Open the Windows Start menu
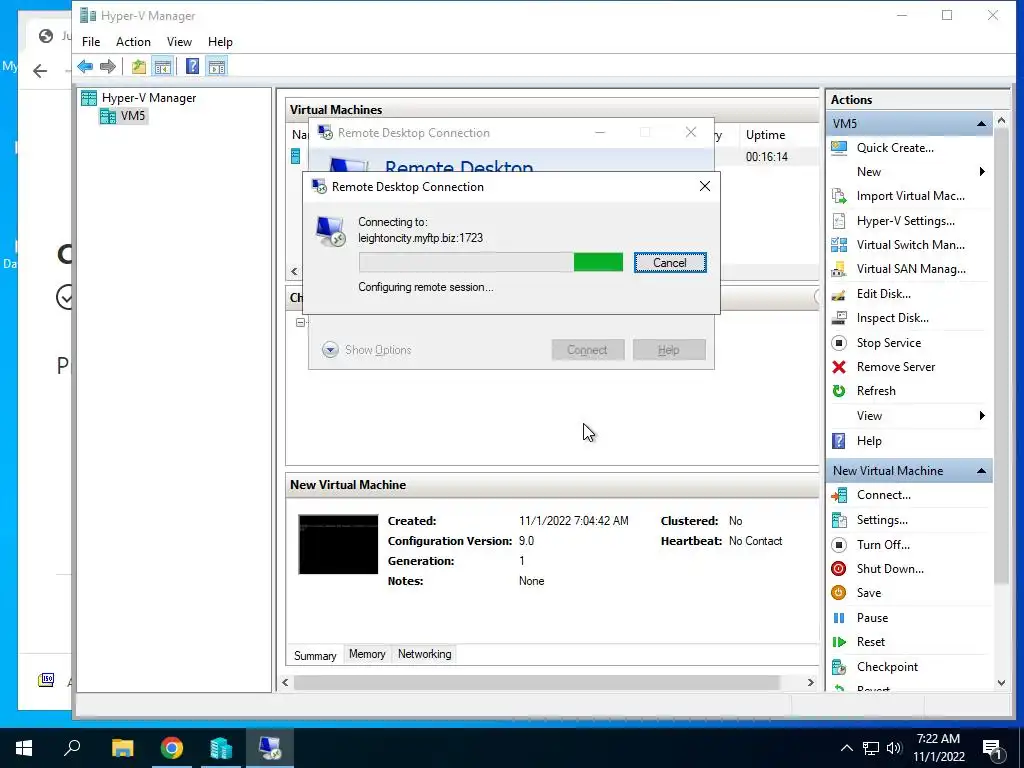The height and width of the screenshot is (768, 1024). pyautogui.click(x=24, y=748)
